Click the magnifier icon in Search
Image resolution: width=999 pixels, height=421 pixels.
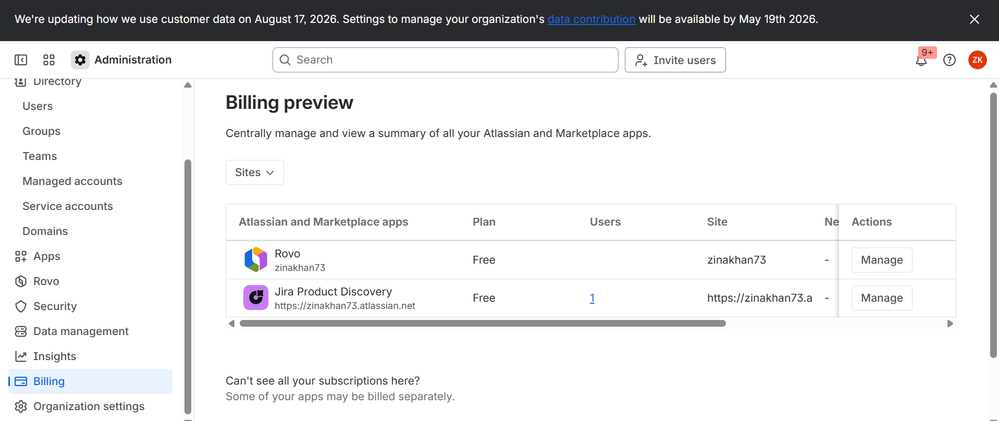pyautogui.click(x=285, y=60)
